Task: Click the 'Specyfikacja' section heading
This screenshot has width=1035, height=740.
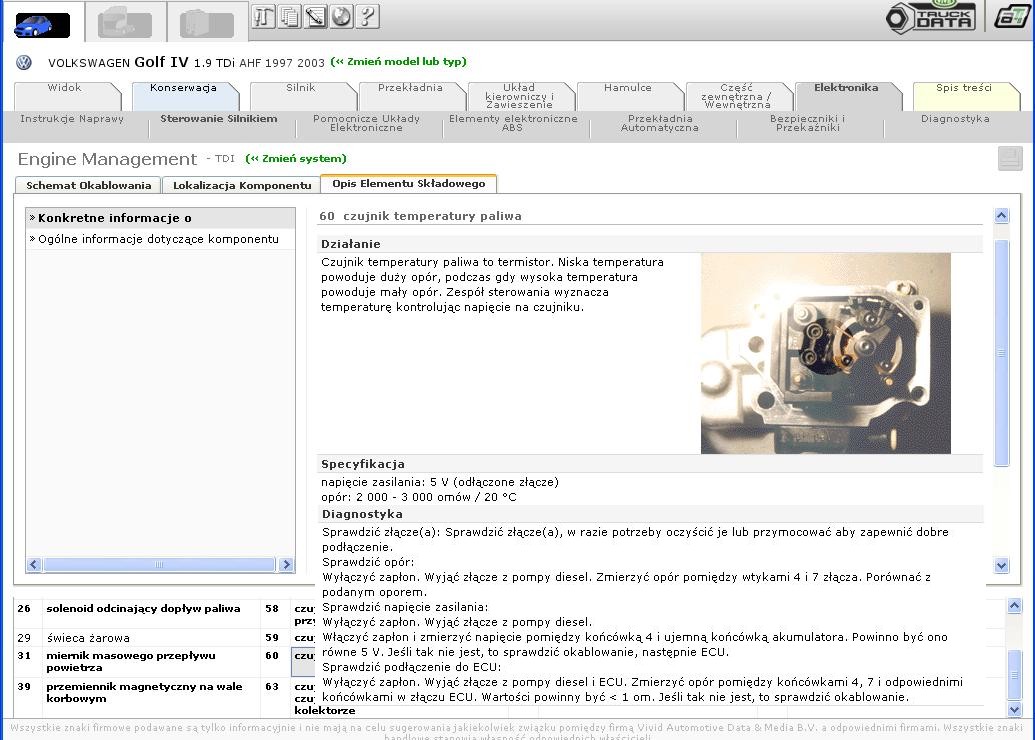Action: pos(362,464)
